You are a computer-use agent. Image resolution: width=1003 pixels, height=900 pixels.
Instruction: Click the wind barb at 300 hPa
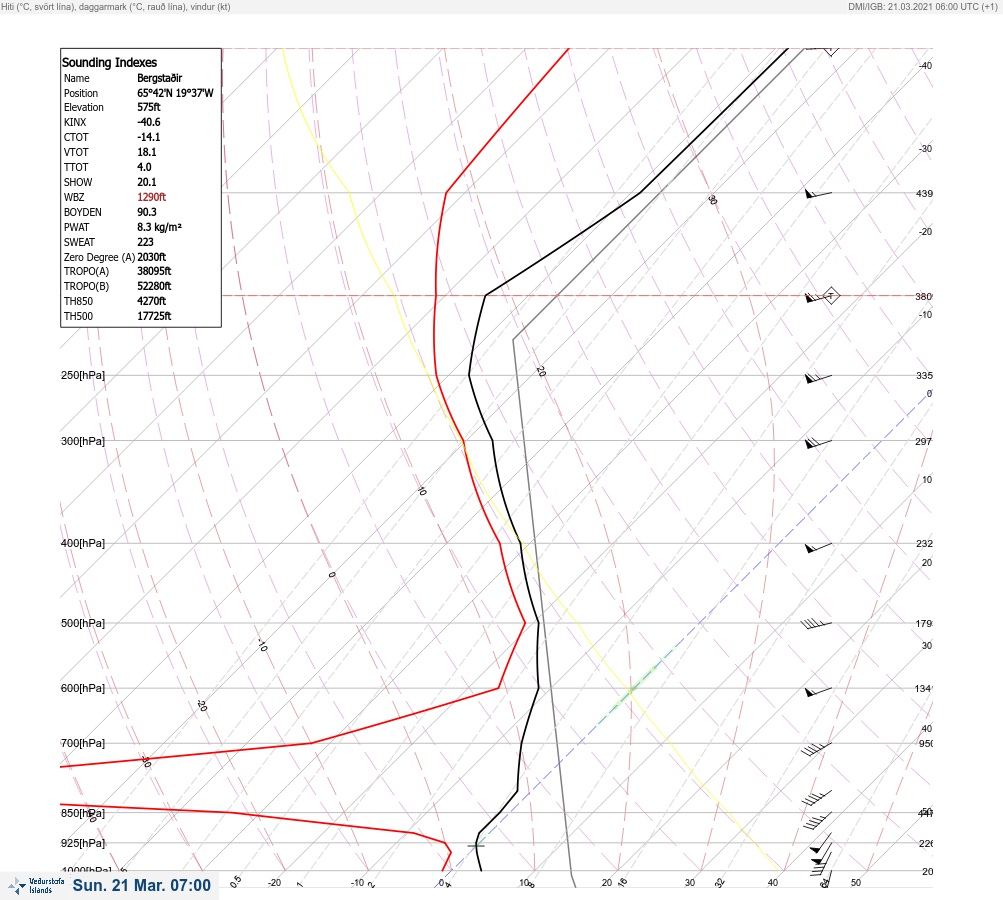tap(818, 443)
